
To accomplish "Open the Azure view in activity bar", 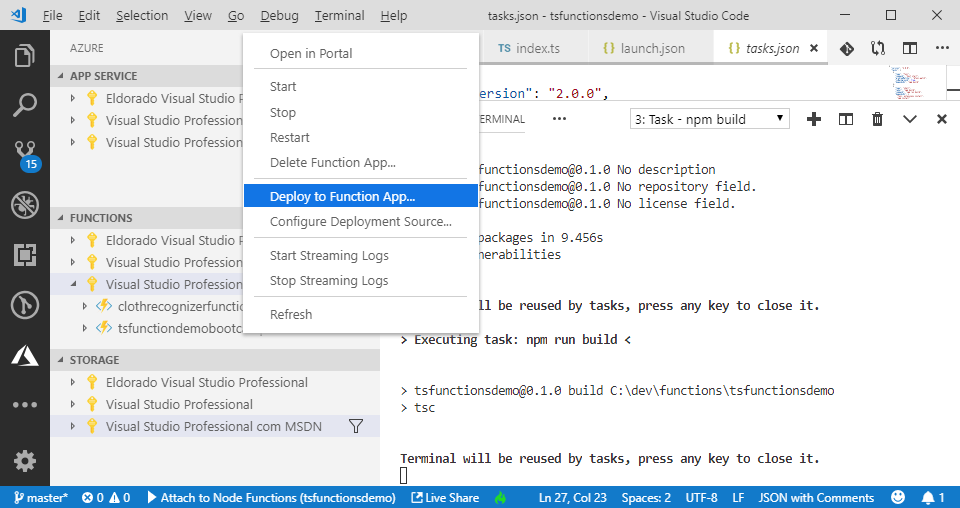I will pyautogui.click(x=24, y=355).
